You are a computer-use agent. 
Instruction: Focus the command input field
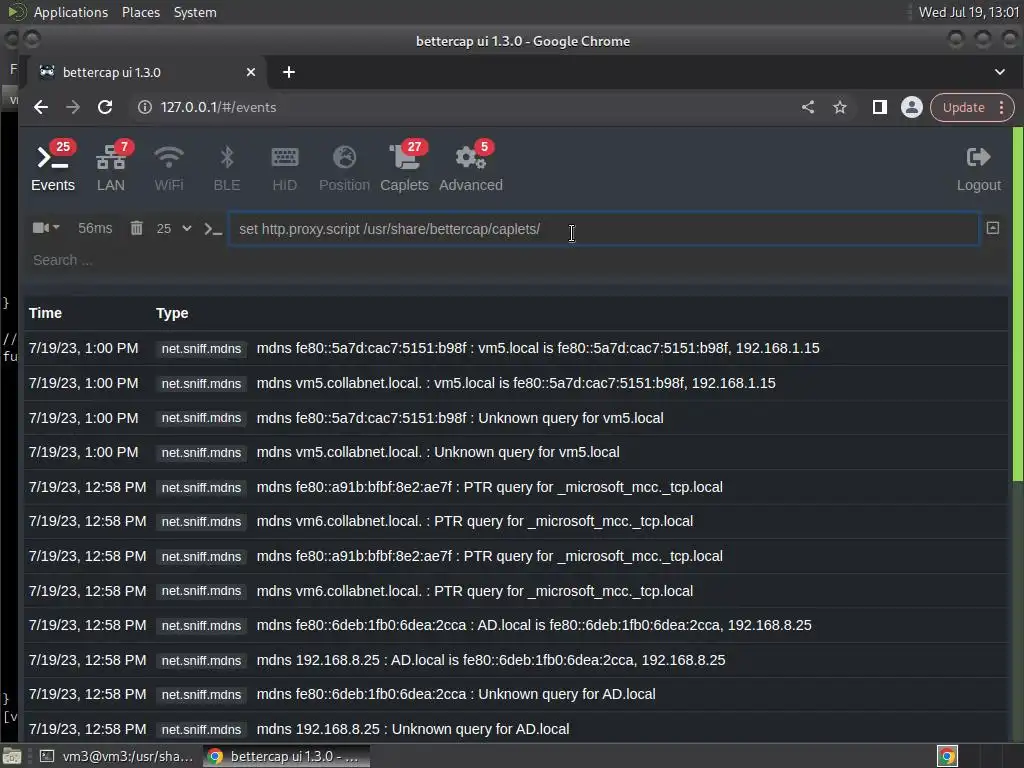(603, 229)
